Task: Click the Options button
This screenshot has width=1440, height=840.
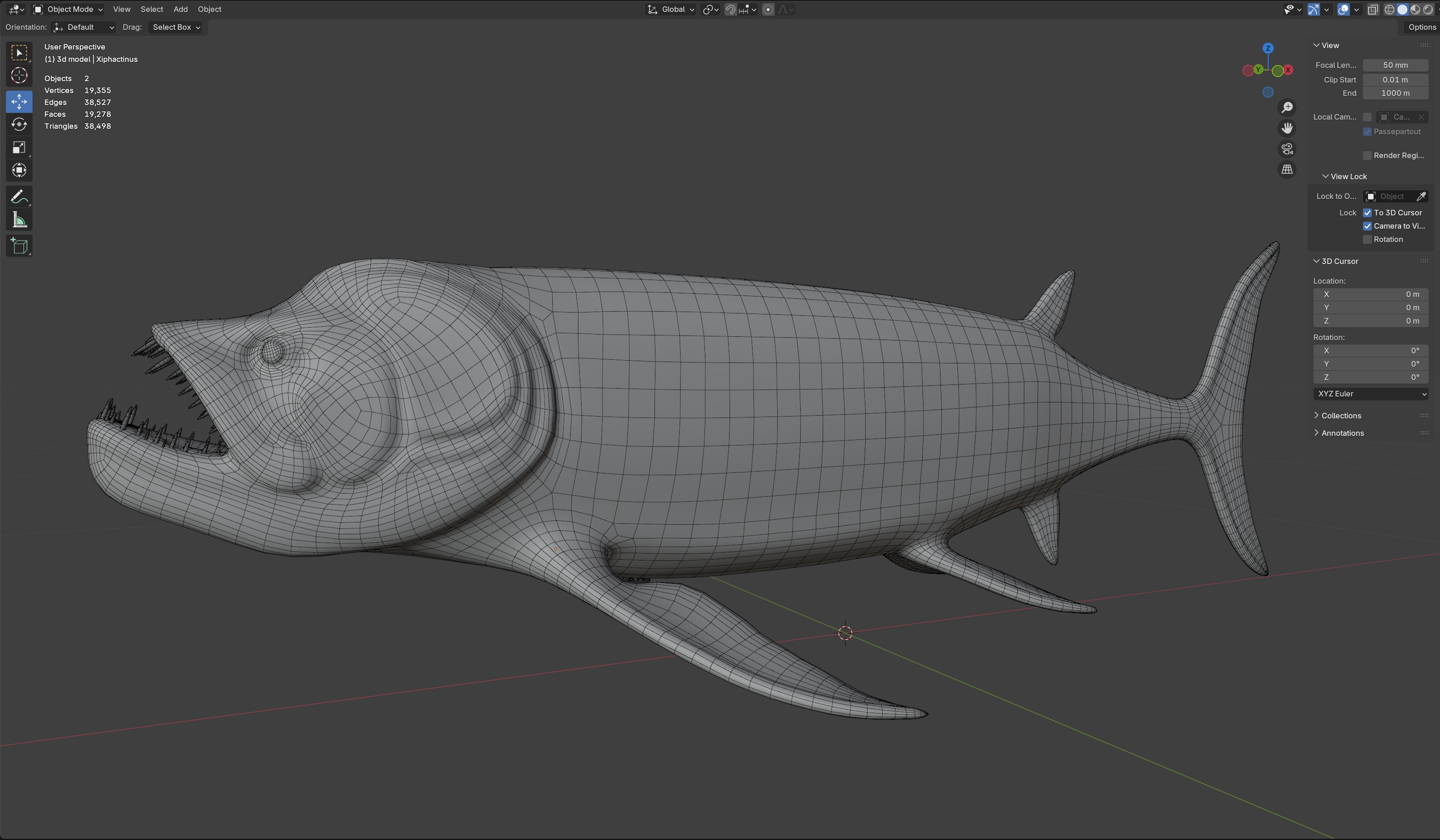Action: pos(1422,27)
